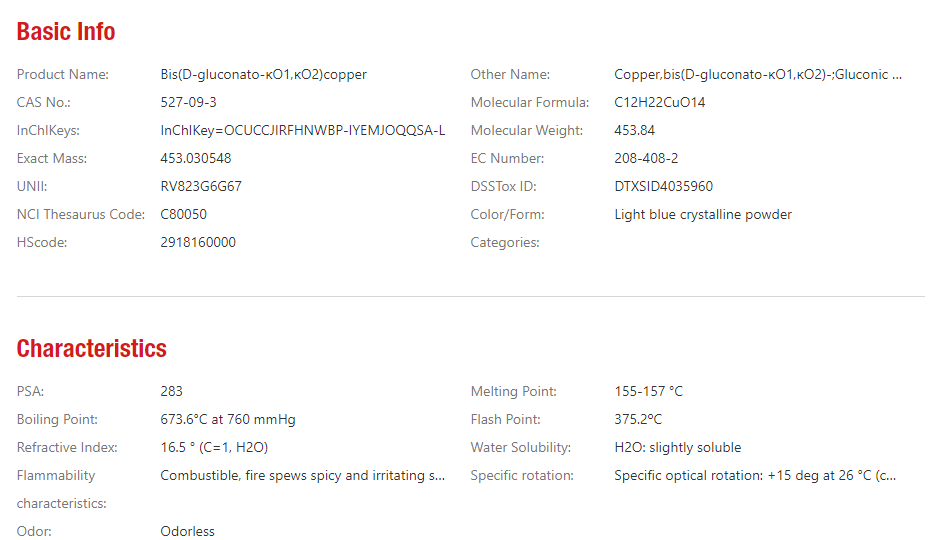This screenshot has height=540, width=949.
Task: Click the product name Bis(D-gluconato) copper value
Action: (263, 74)
